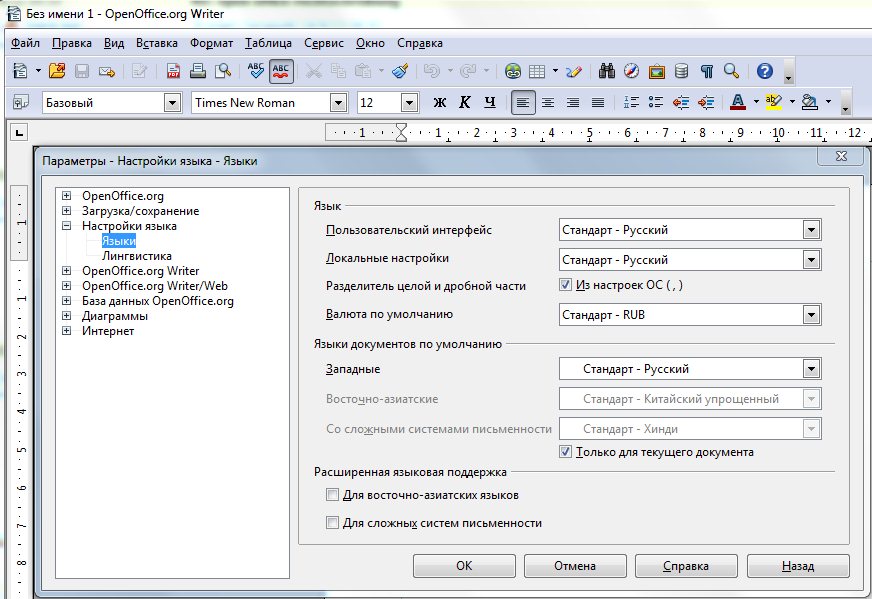This screenshot has height=599, width=872.
Task: Select 'Лингвистика' in options tree
Action: coord(137,256)
